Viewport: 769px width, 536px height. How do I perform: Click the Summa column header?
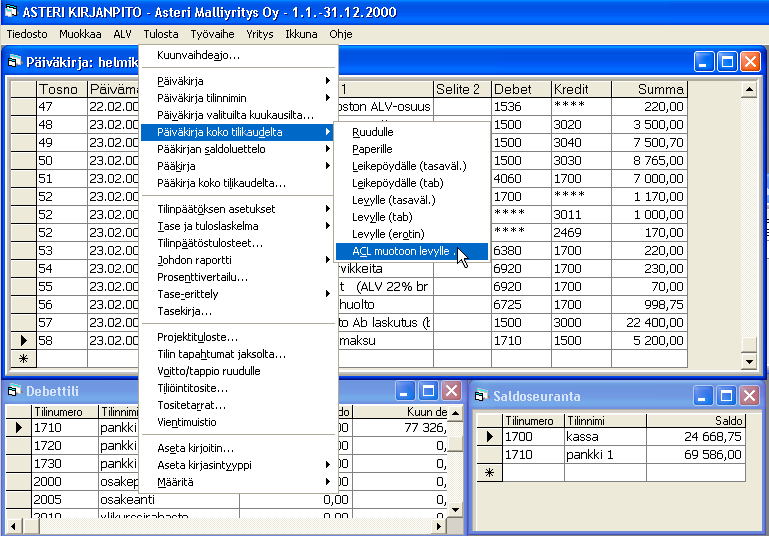[649, 89]
